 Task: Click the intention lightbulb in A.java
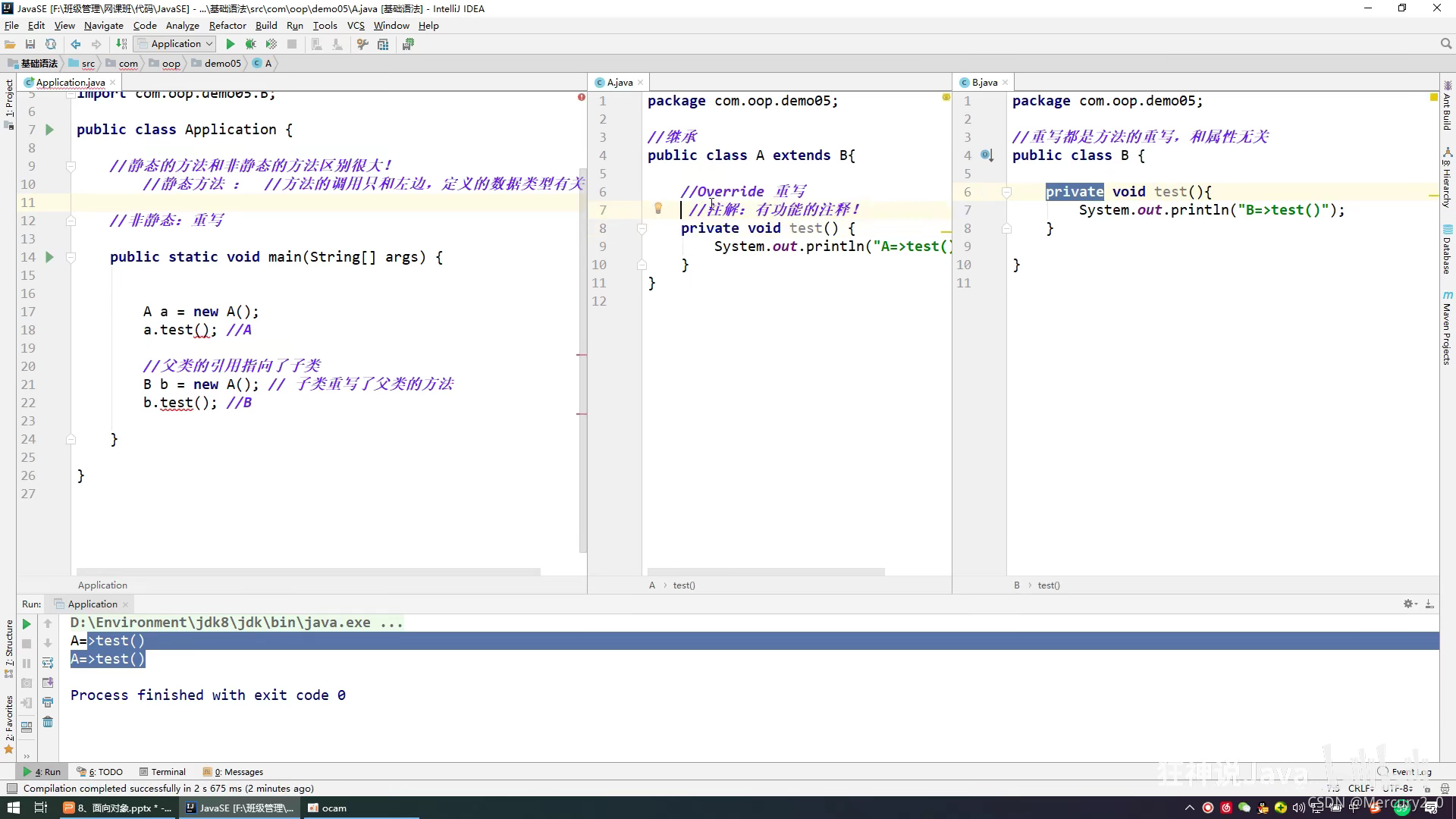pos(658,209)
